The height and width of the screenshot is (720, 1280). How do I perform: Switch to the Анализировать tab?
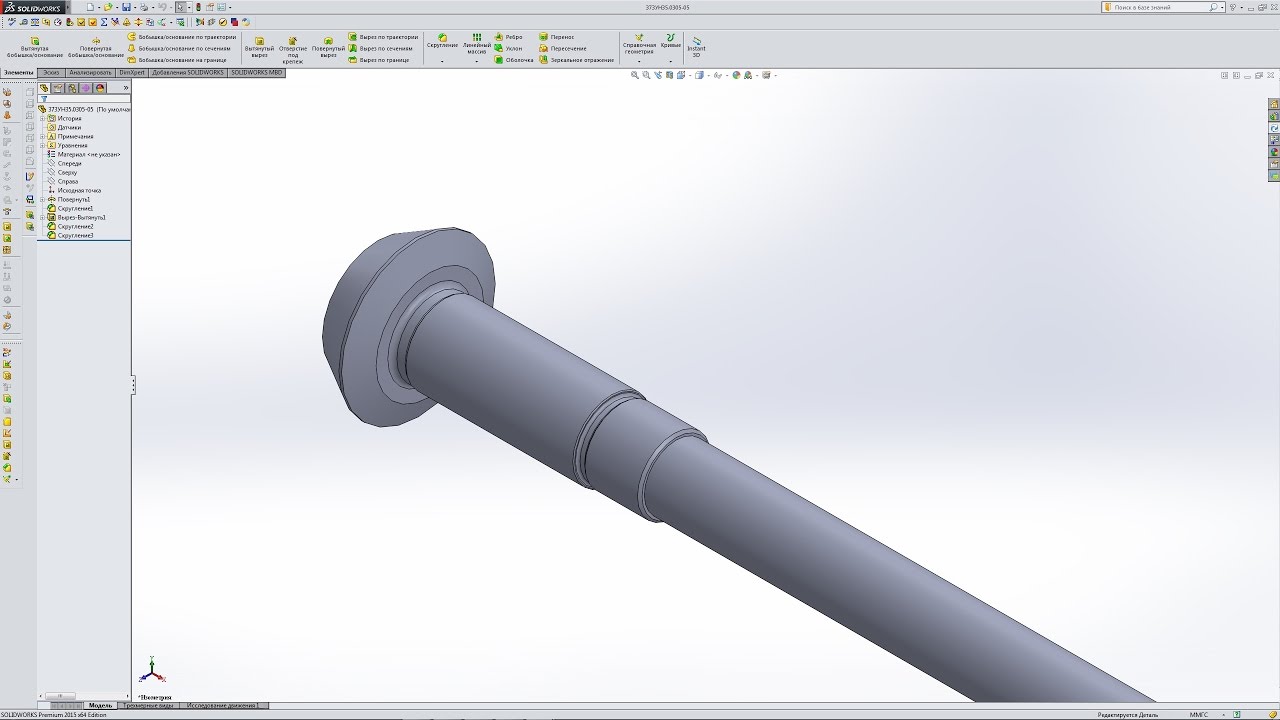tap(90, 73)
